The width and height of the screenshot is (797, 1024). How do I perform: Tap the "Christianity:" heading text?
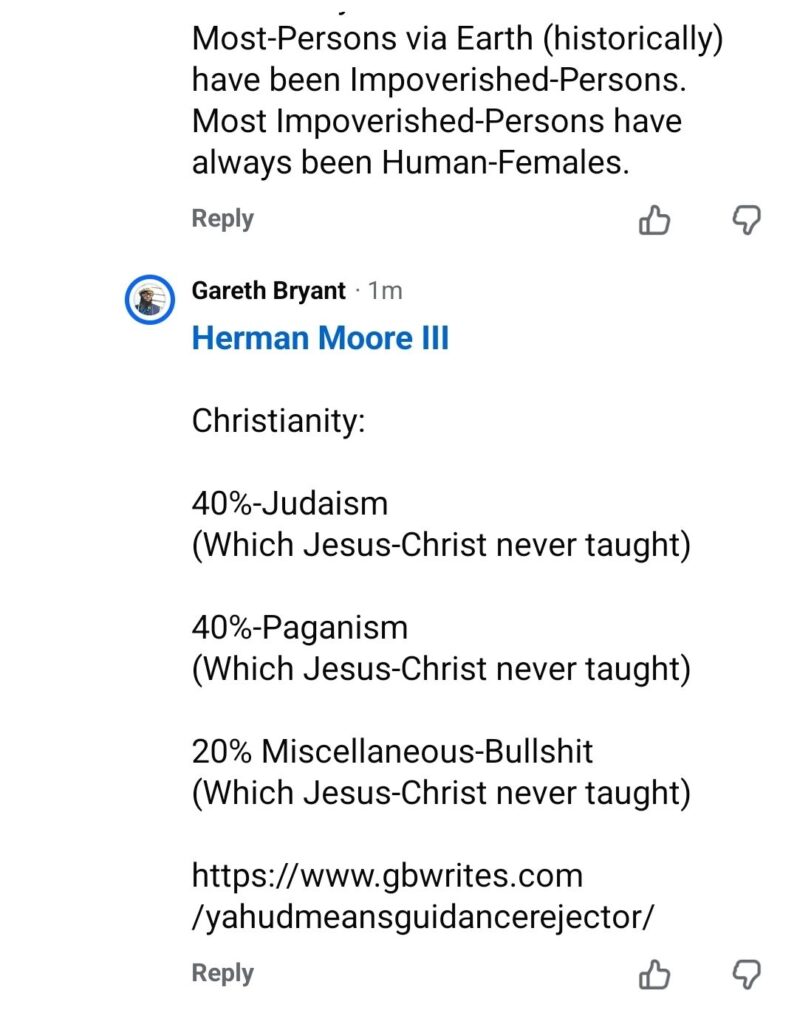[278, 421]
